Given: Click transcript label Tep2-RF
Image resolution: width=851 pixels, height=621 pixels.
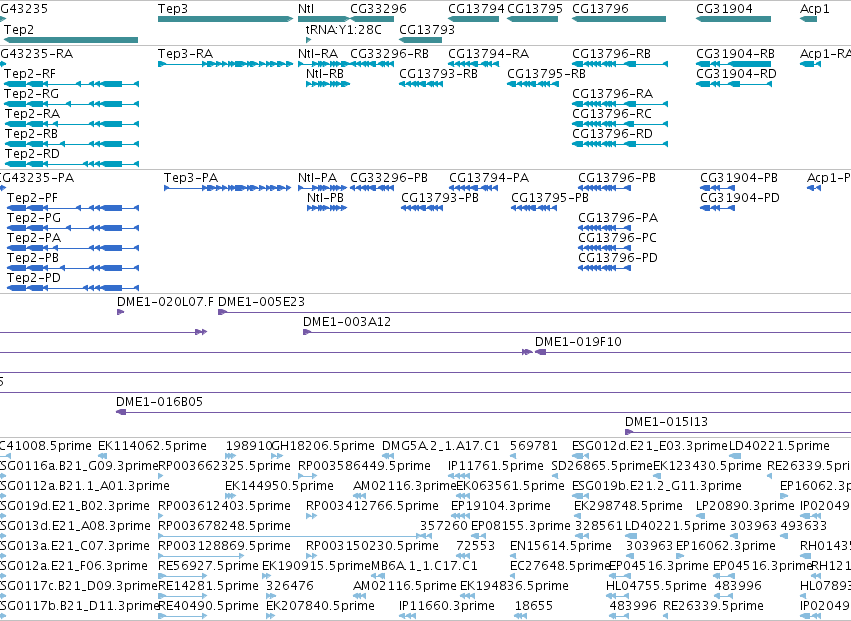Looking at the screenshot, I should [30, 74].
